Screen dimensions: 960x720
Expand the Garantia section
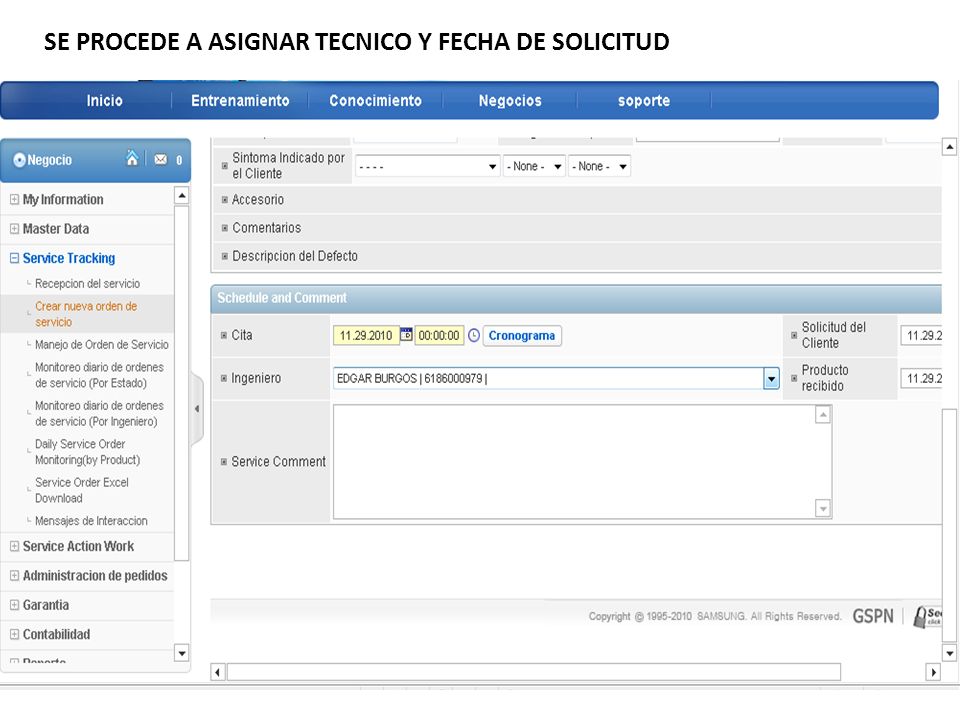14,605
